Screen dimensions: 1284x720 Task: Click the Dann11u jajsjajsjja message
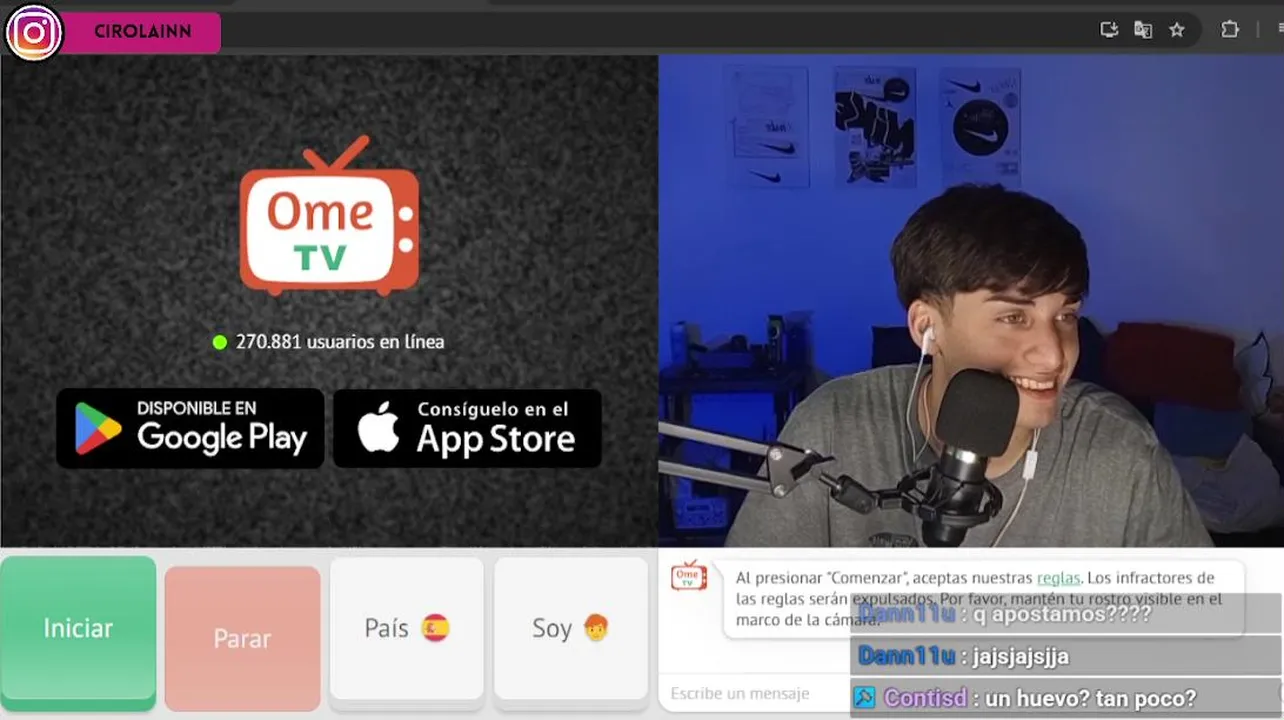pyautogui.click(x=1066, y=656)
